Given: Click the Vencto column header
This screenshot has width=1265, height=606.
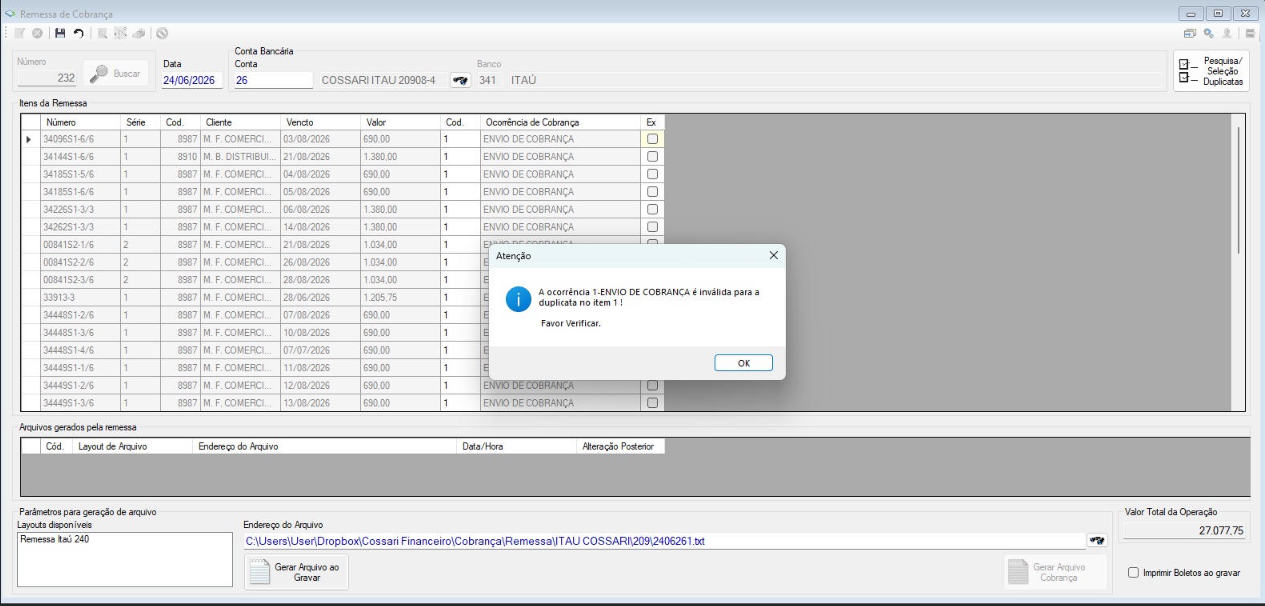Looking at the screenshot, I should [x=320, y=122].
